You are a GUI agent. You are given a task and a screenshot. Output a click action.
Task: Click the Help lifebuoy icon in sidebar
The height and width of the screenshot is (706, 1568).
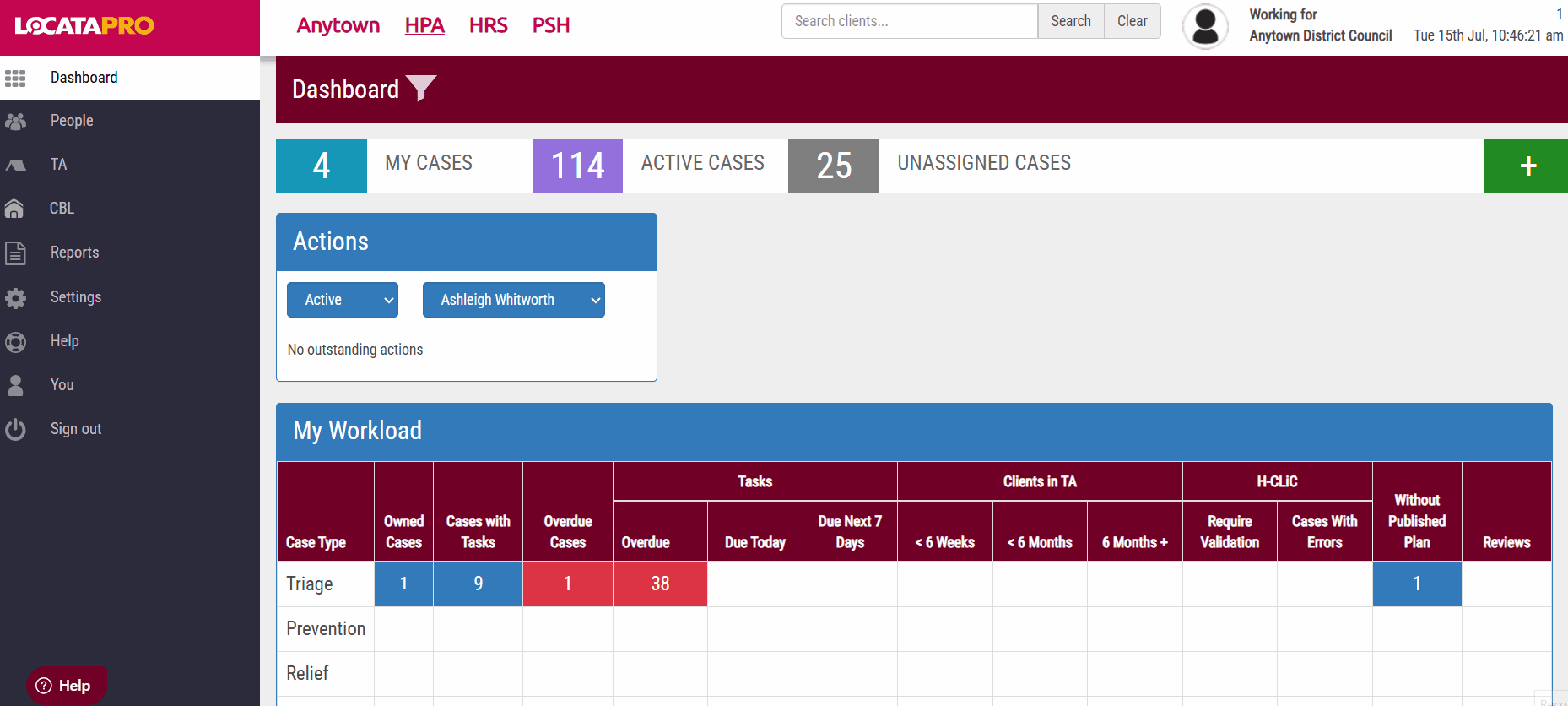(15, 341)
